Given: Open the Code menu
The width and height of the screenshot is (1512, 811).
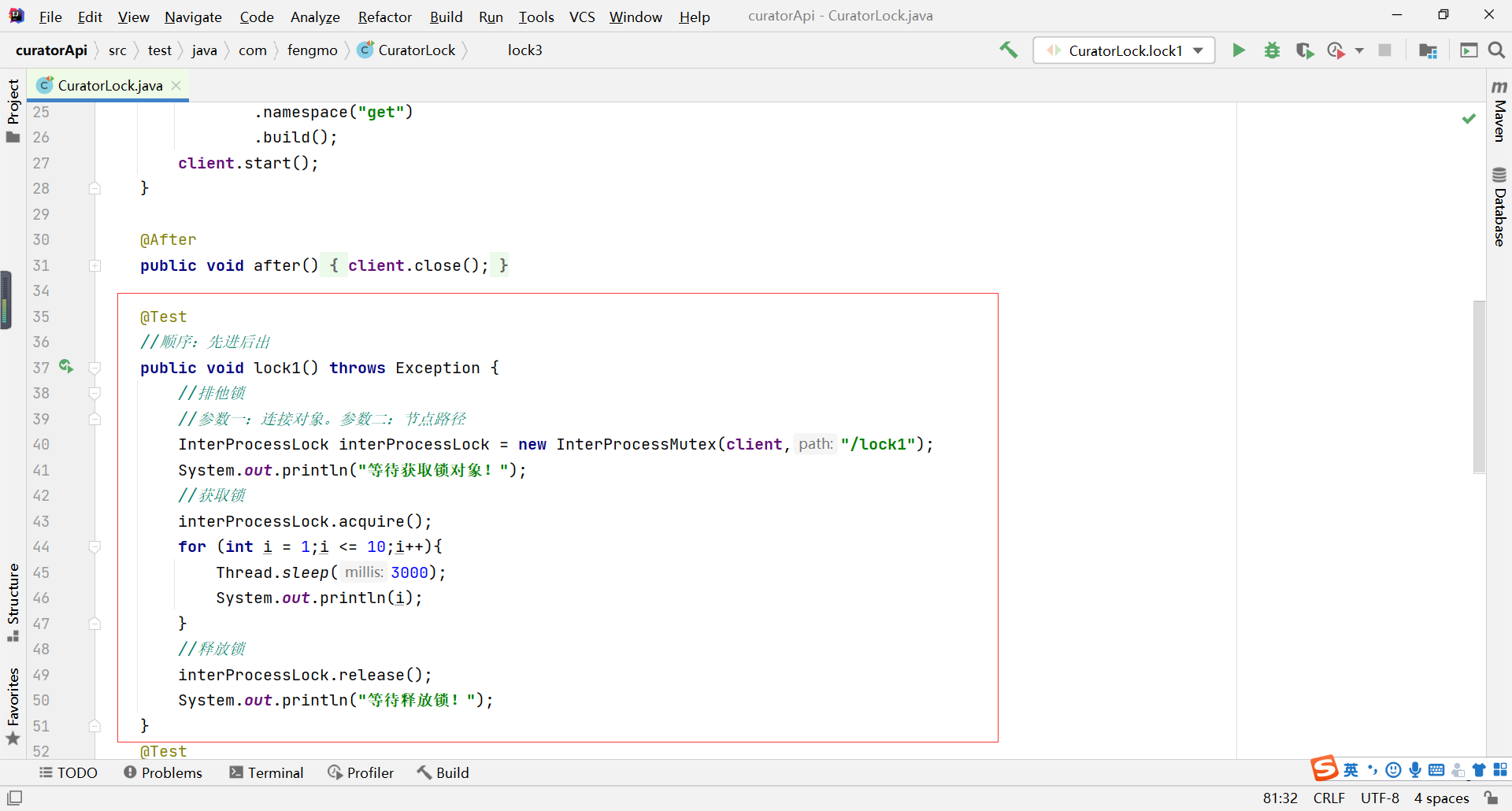Looking at the screenshot, I should [x=257, y=17].
